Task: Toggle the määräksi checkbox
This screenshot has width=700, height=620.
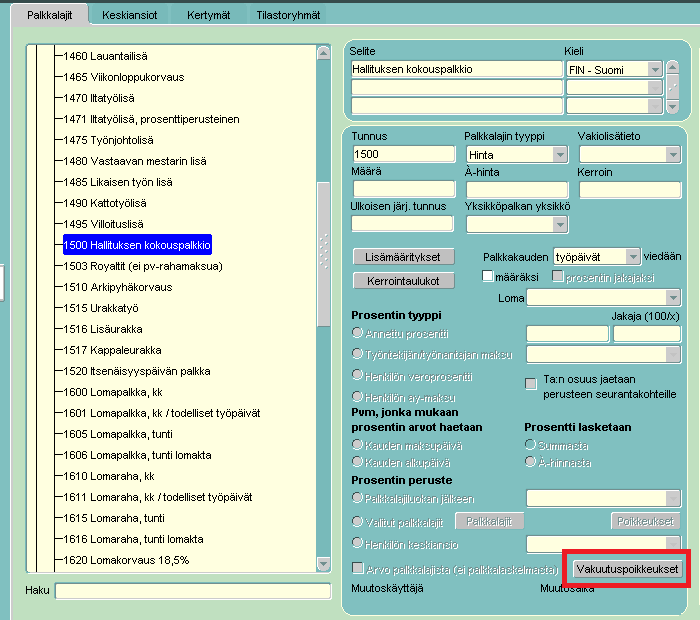Action: [488, 276]
